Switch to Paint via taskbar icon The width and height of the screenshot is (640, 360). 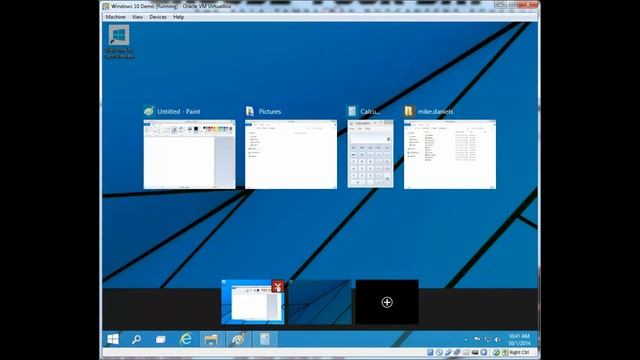238,339
